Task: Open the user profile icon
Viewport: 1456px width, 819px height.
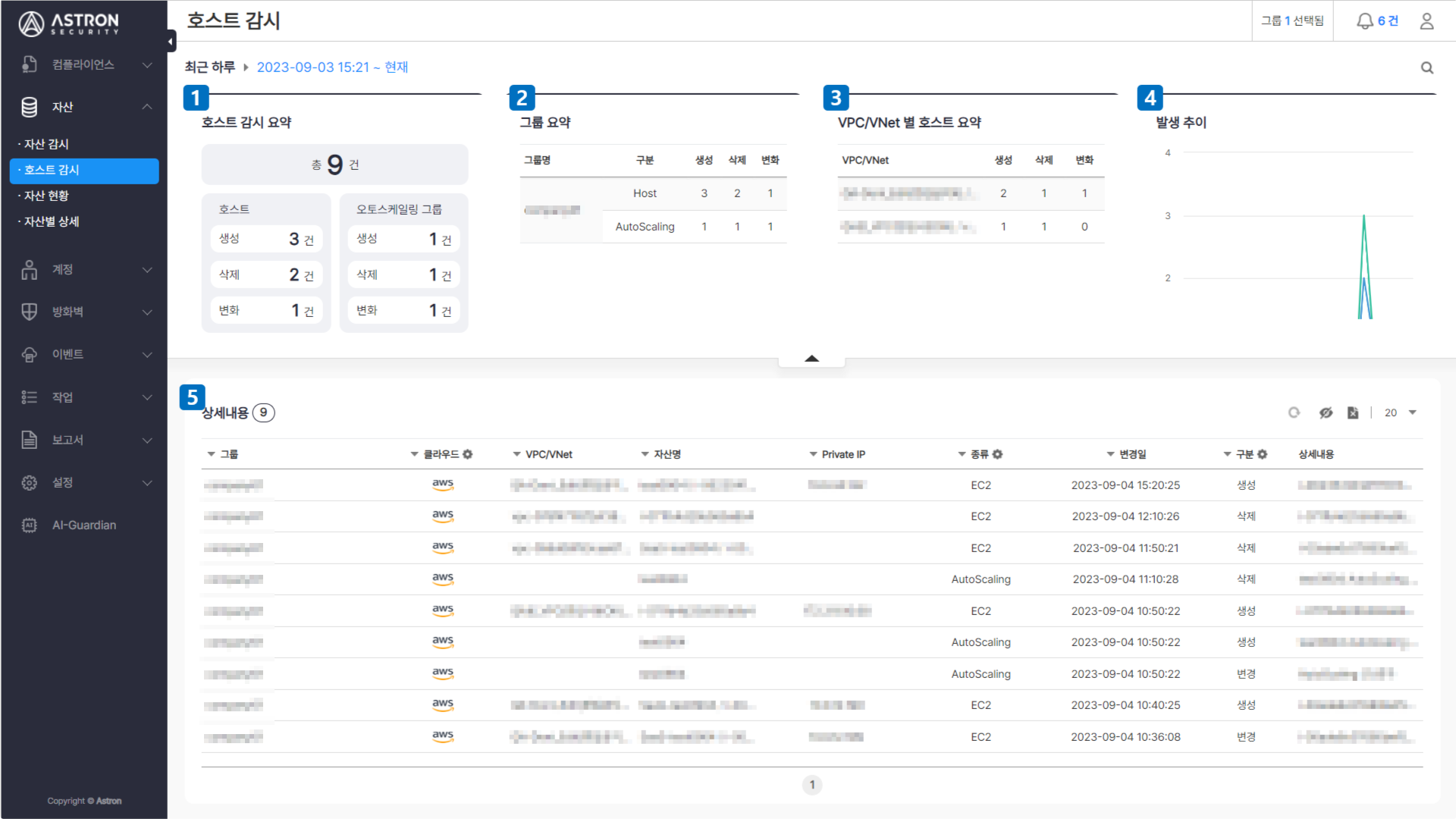Action: (x=1426, y=21)
